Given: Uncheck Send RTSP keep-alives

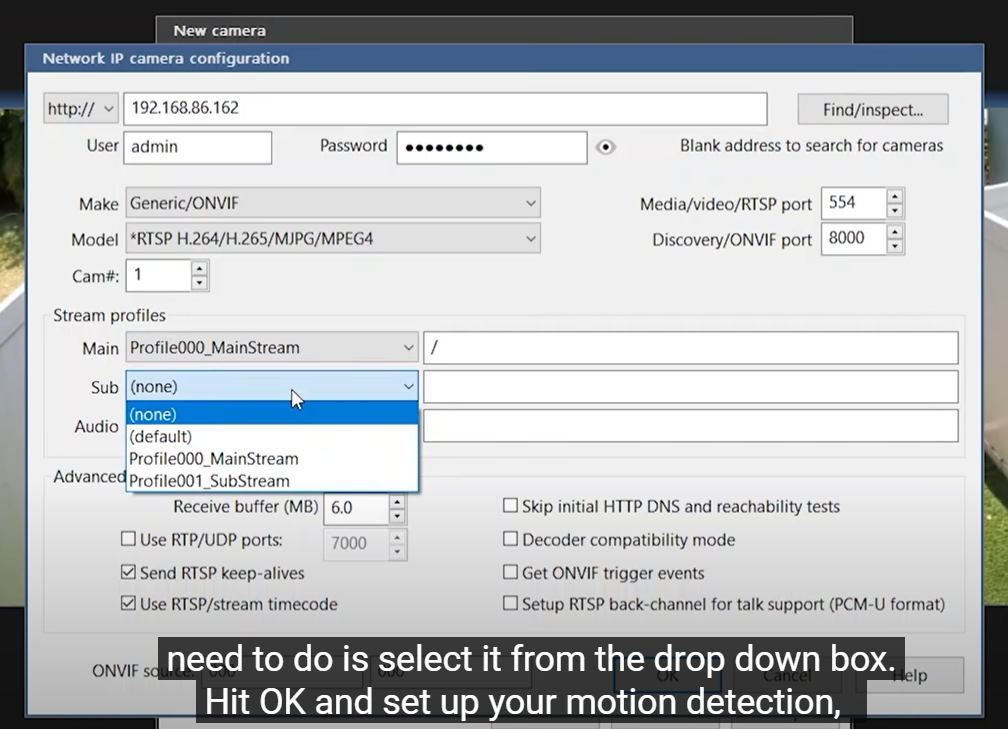Looking at the screenshot, I should 128,573.
